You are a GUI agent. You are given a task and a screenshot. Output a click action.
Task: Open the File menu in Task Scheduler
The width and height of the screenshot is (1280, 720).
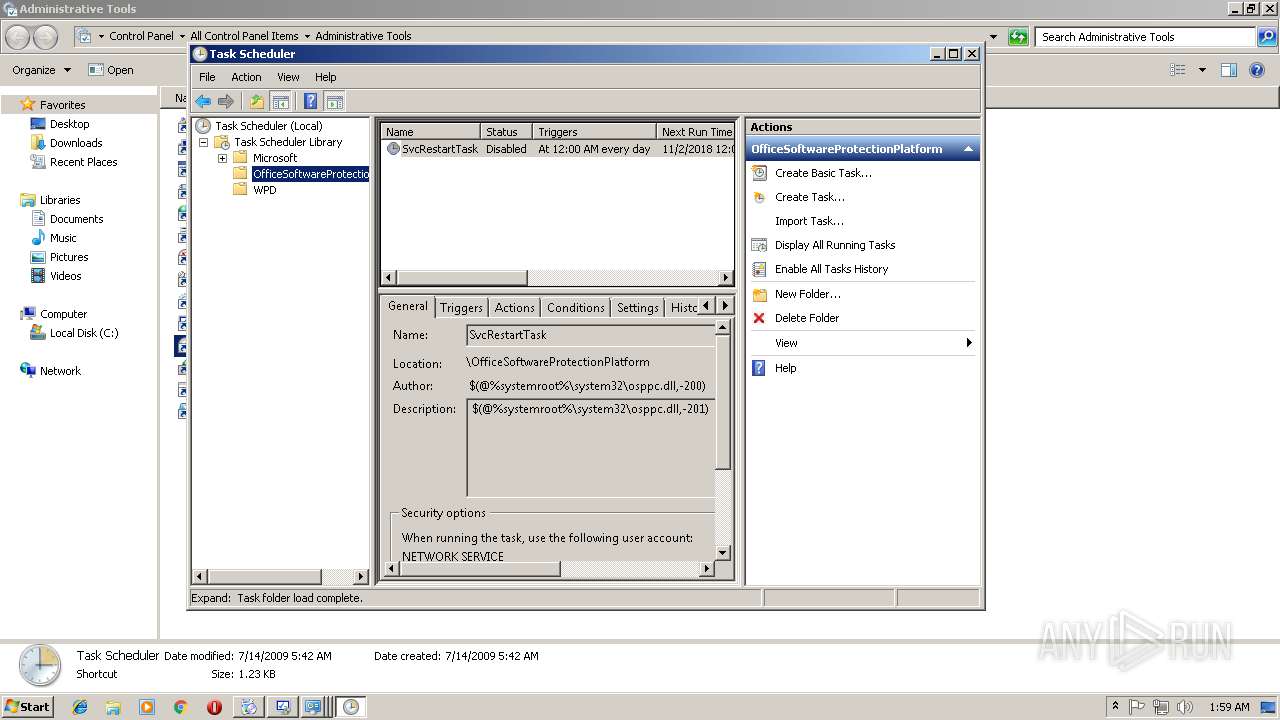coord(207,77)
